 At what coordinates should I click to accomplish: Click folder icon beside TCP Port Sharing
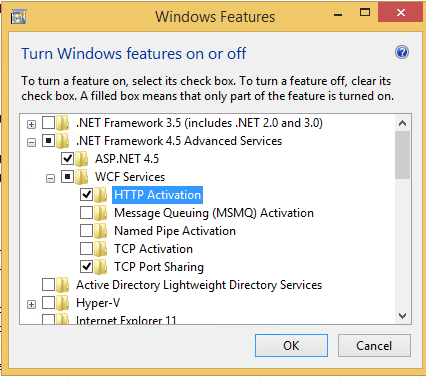(x=101, y=267)
